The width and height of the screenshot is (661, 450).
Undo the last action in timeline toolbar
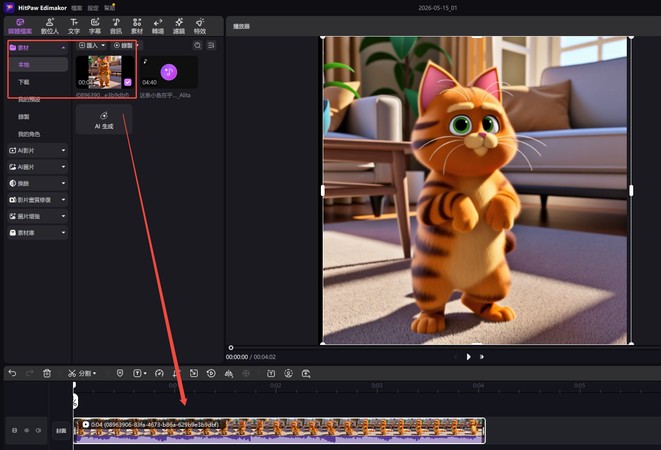click(x=12, y=373)
